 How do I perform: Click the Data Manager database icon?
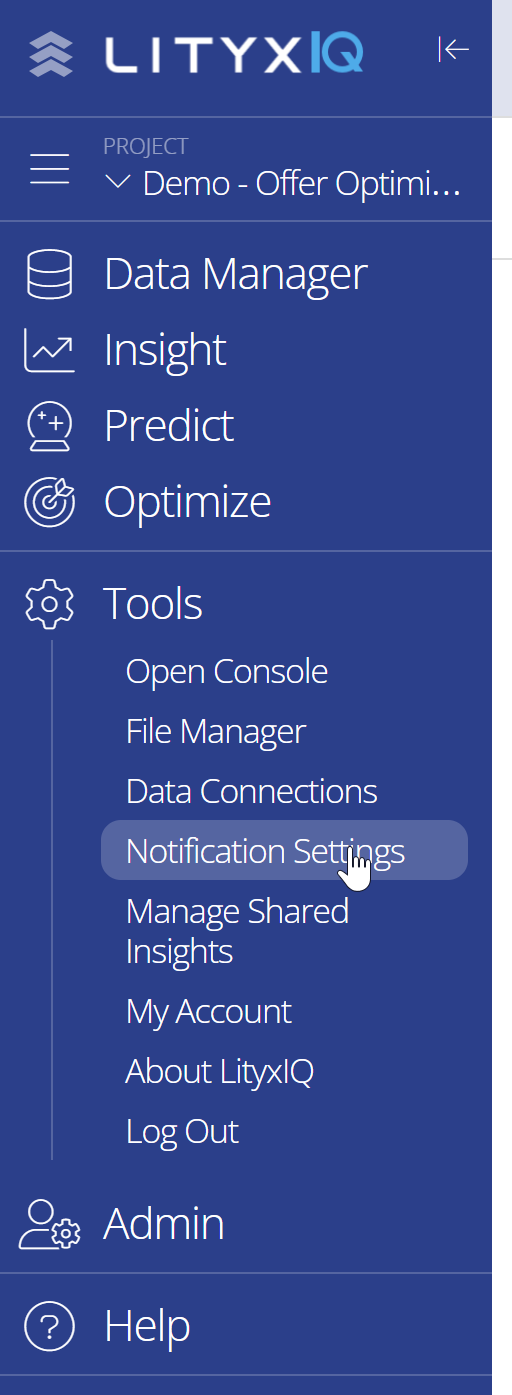click(49, 275)
